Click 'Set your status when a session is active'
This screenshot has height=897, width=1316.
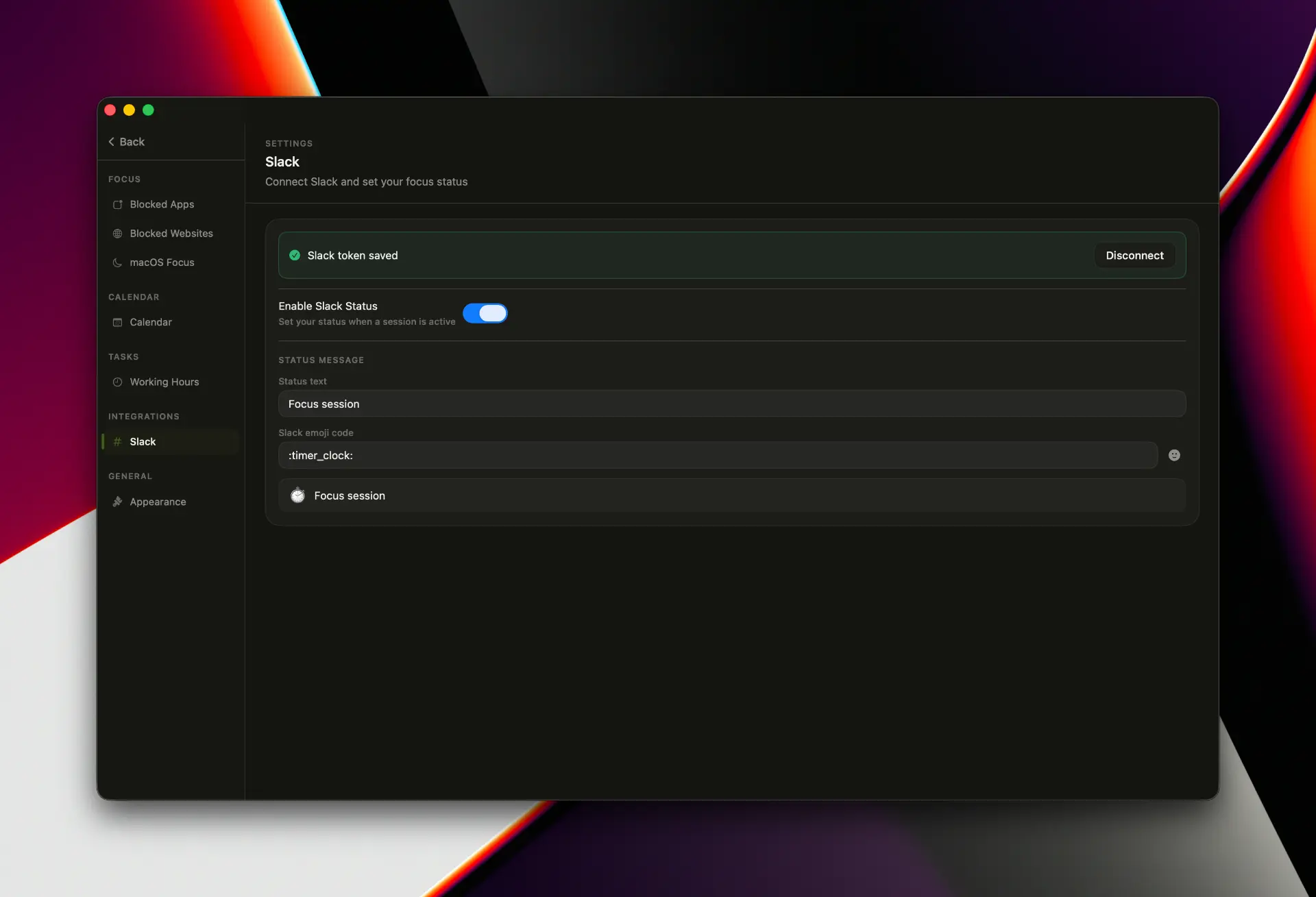[367, 322]
